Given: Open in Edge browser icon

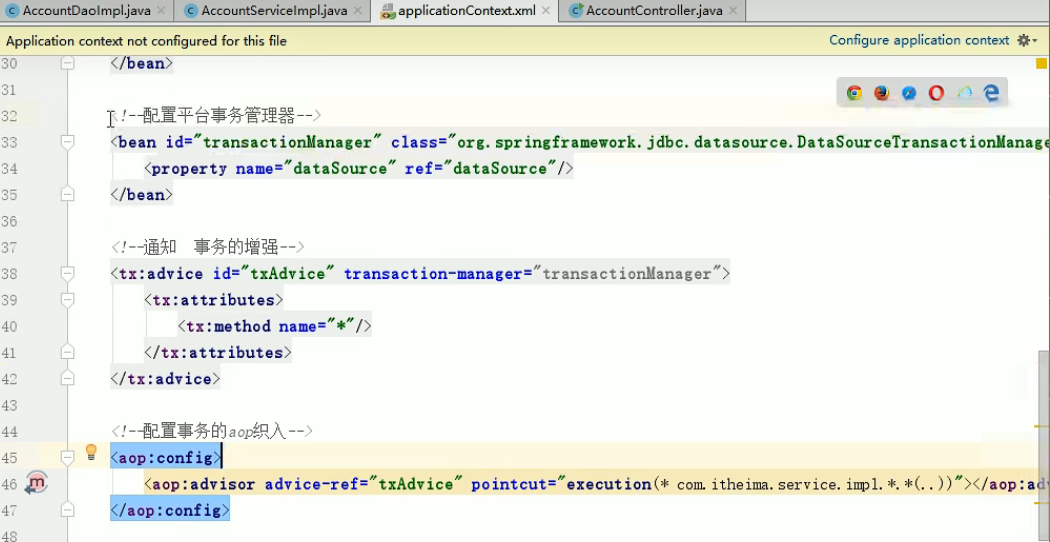Looking at the screenshot, I should (x=991, y=93).
